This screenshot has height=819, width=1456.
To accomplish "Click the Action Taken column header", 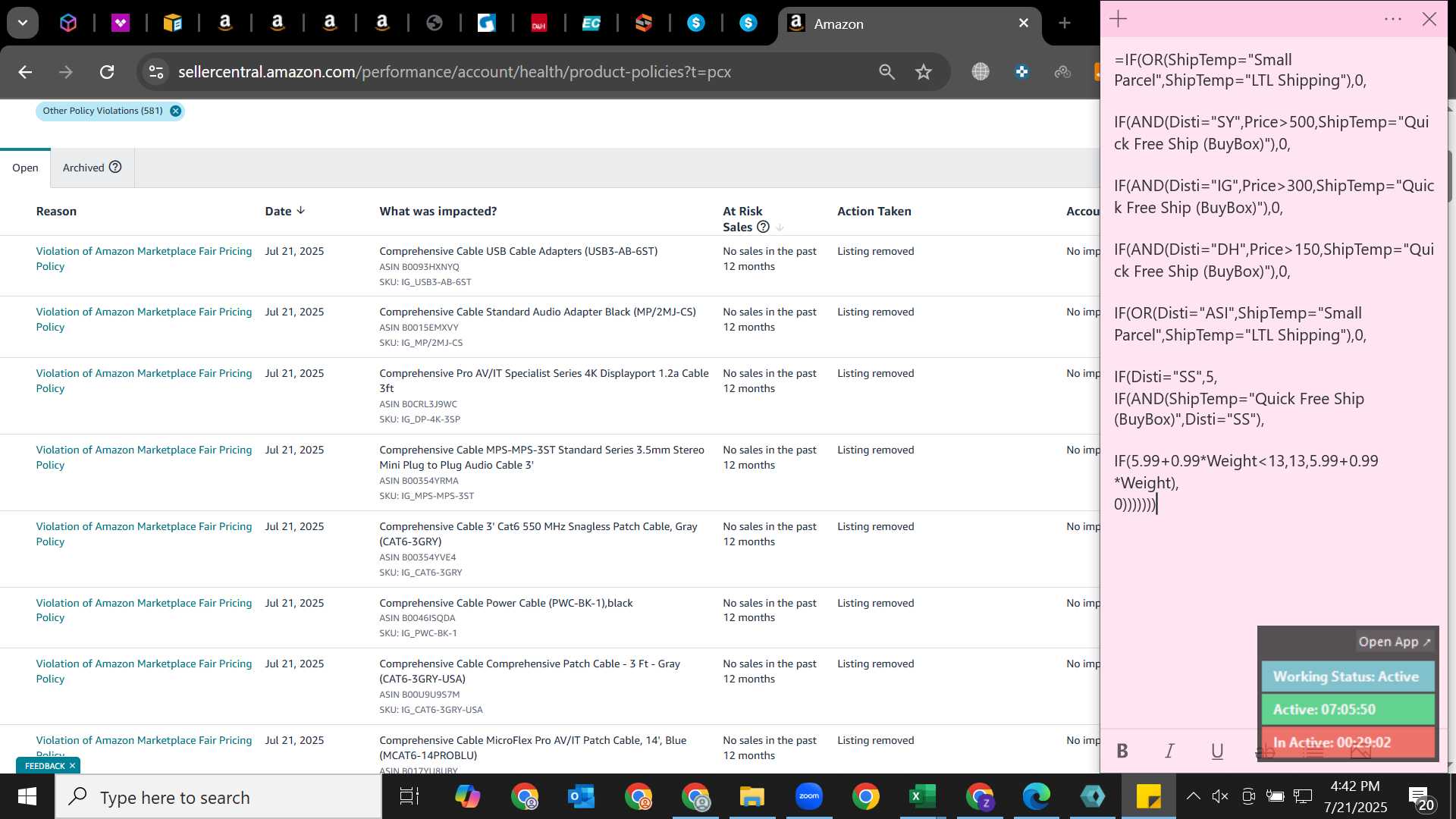I will pyautogui.click(x=874, y=211).
